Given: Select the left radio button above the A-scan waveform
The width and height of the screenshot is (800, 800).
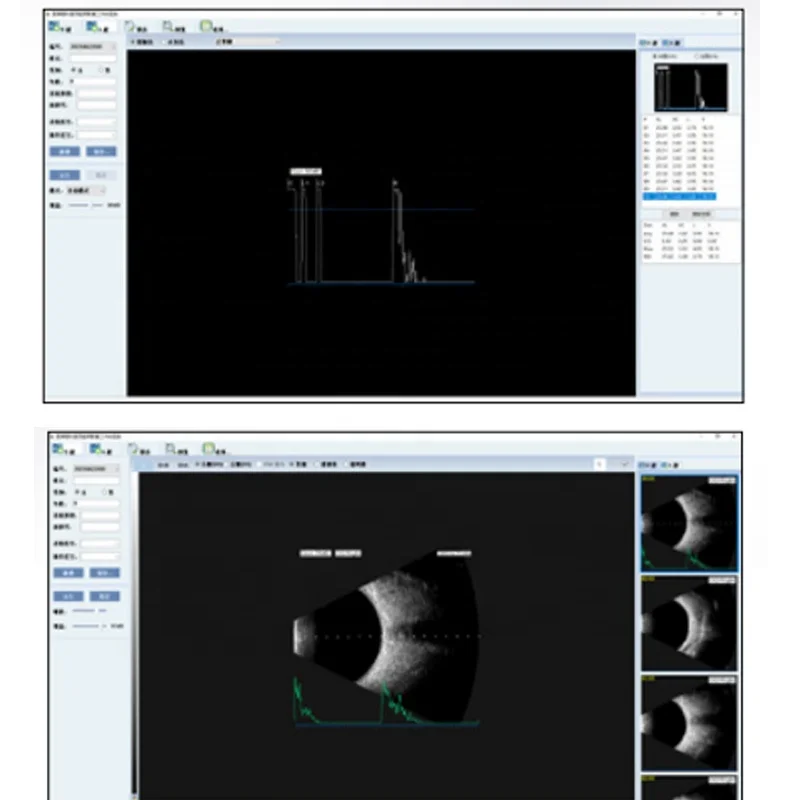Looking at the screenshot, I should (x=132, y=43).
